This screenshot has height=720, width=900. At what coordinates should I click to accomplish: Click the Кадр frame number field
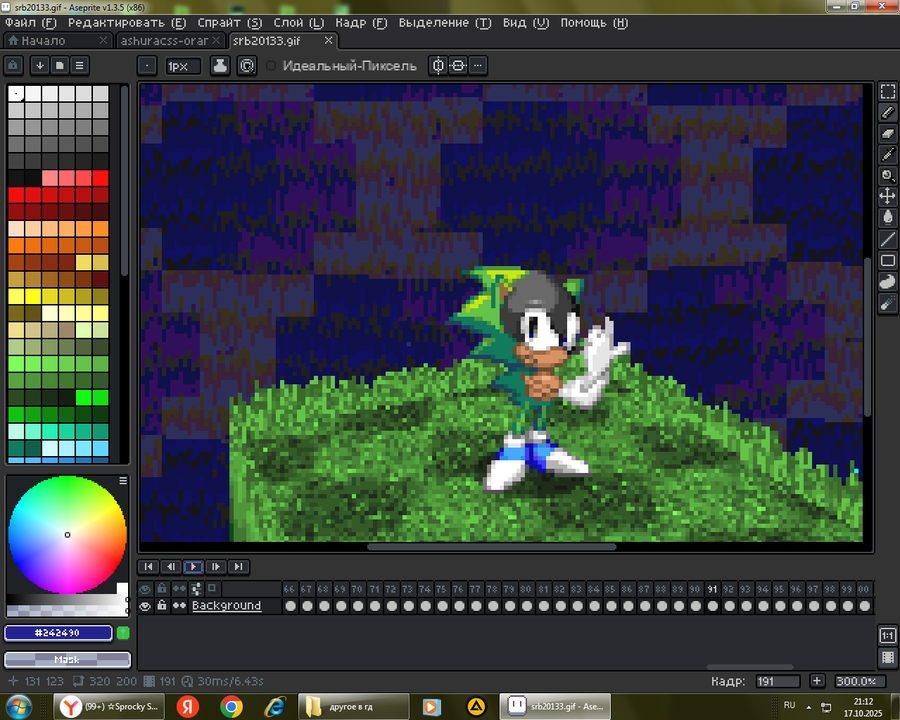778,682
